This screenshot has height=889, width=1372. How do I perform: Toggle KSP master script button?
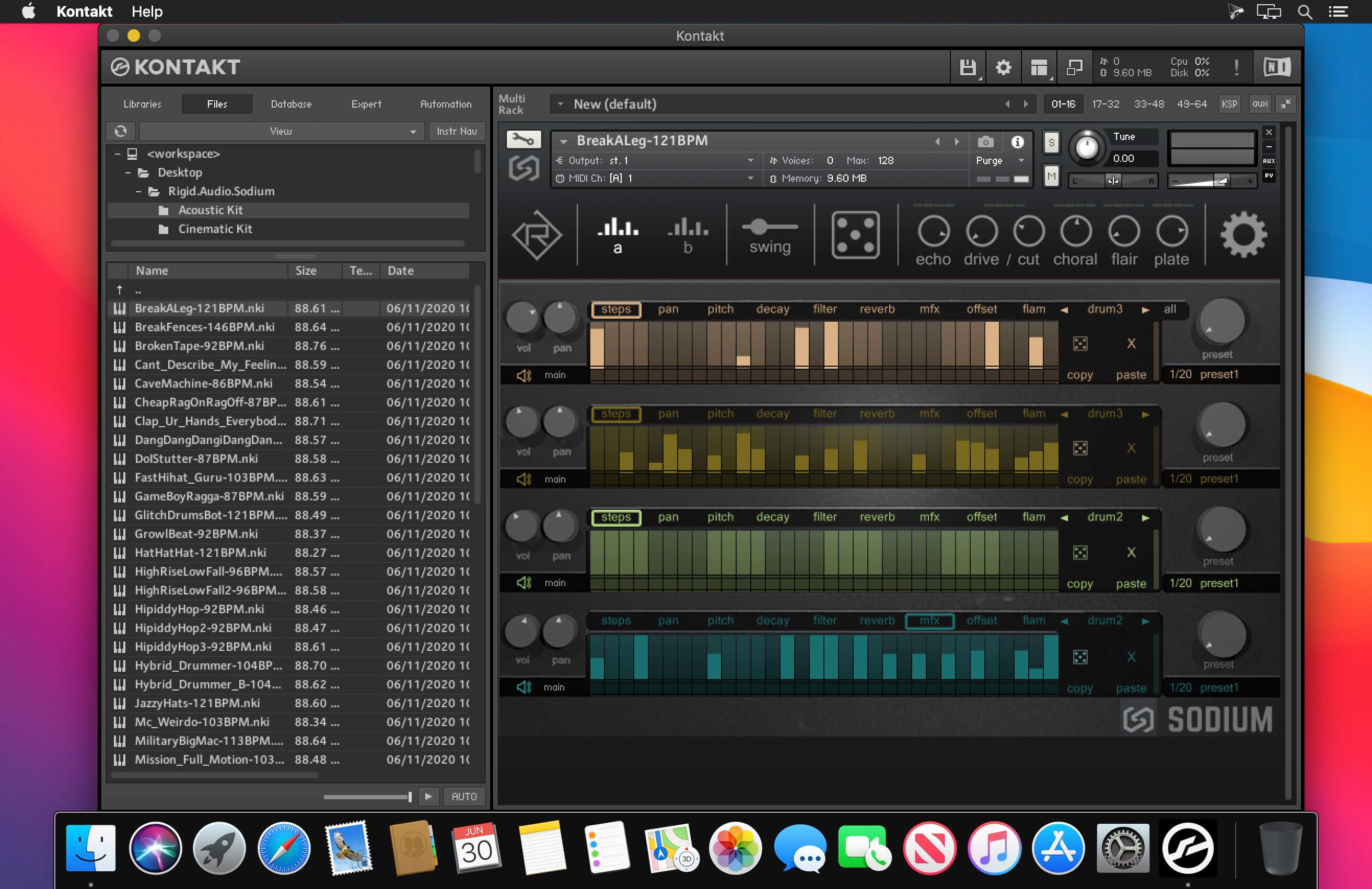click(1229, 104)
